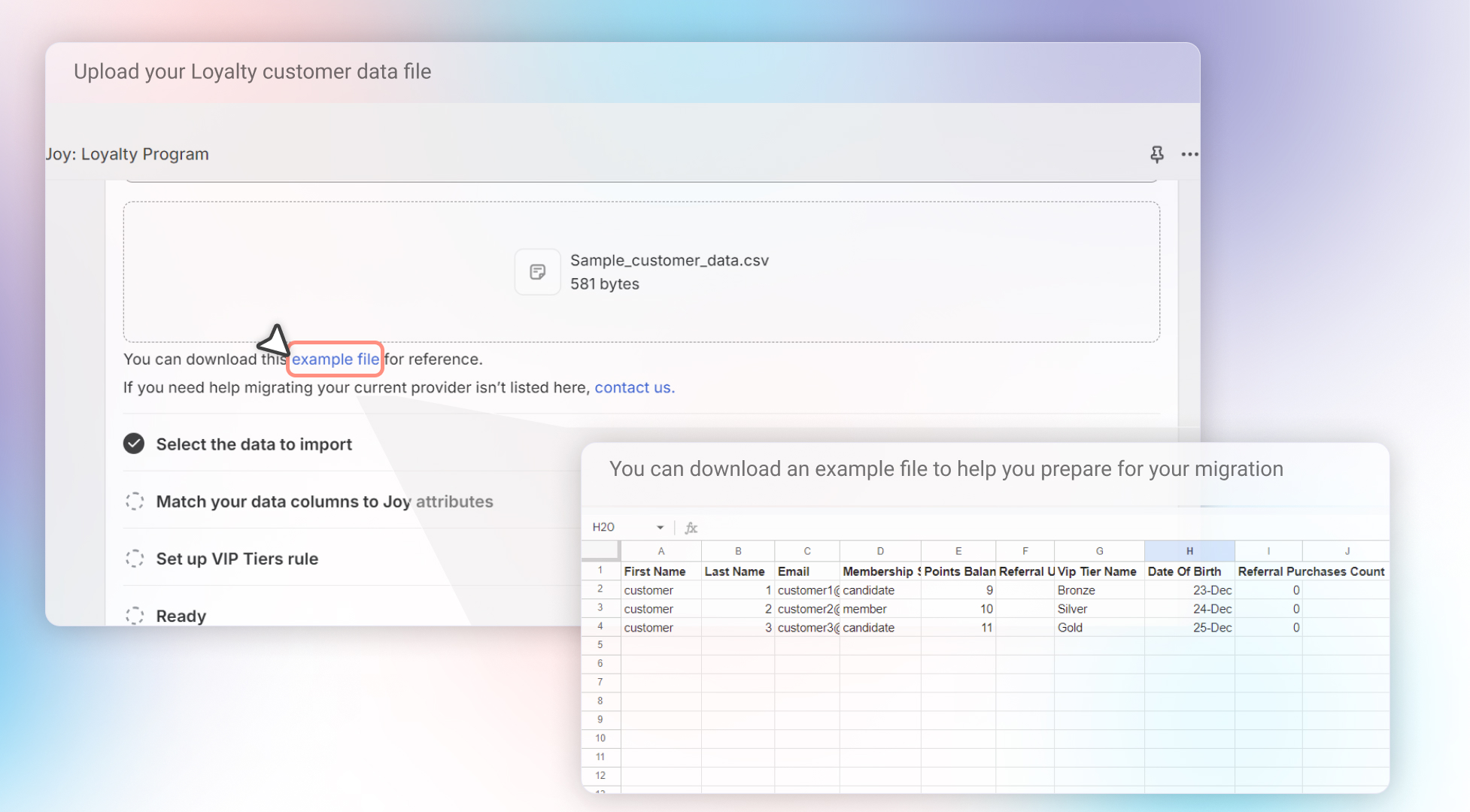The height and width of the screenshot is (812, 1470).
Task: Expand the H20 name box dropdown arrow
Action: pyautogui.click(x=660, y=528)
